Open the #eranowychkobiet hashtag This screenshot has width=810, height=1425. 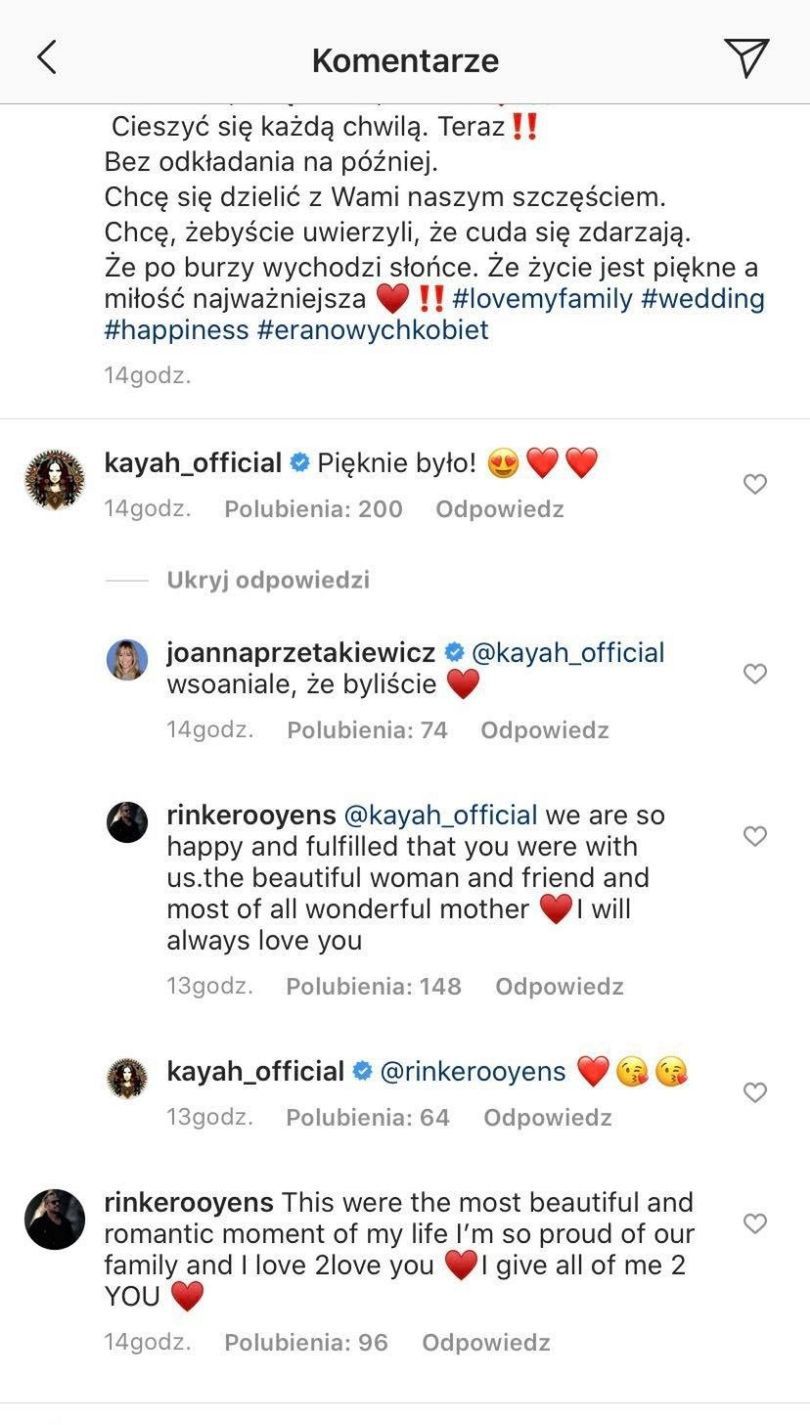[372, 330]
